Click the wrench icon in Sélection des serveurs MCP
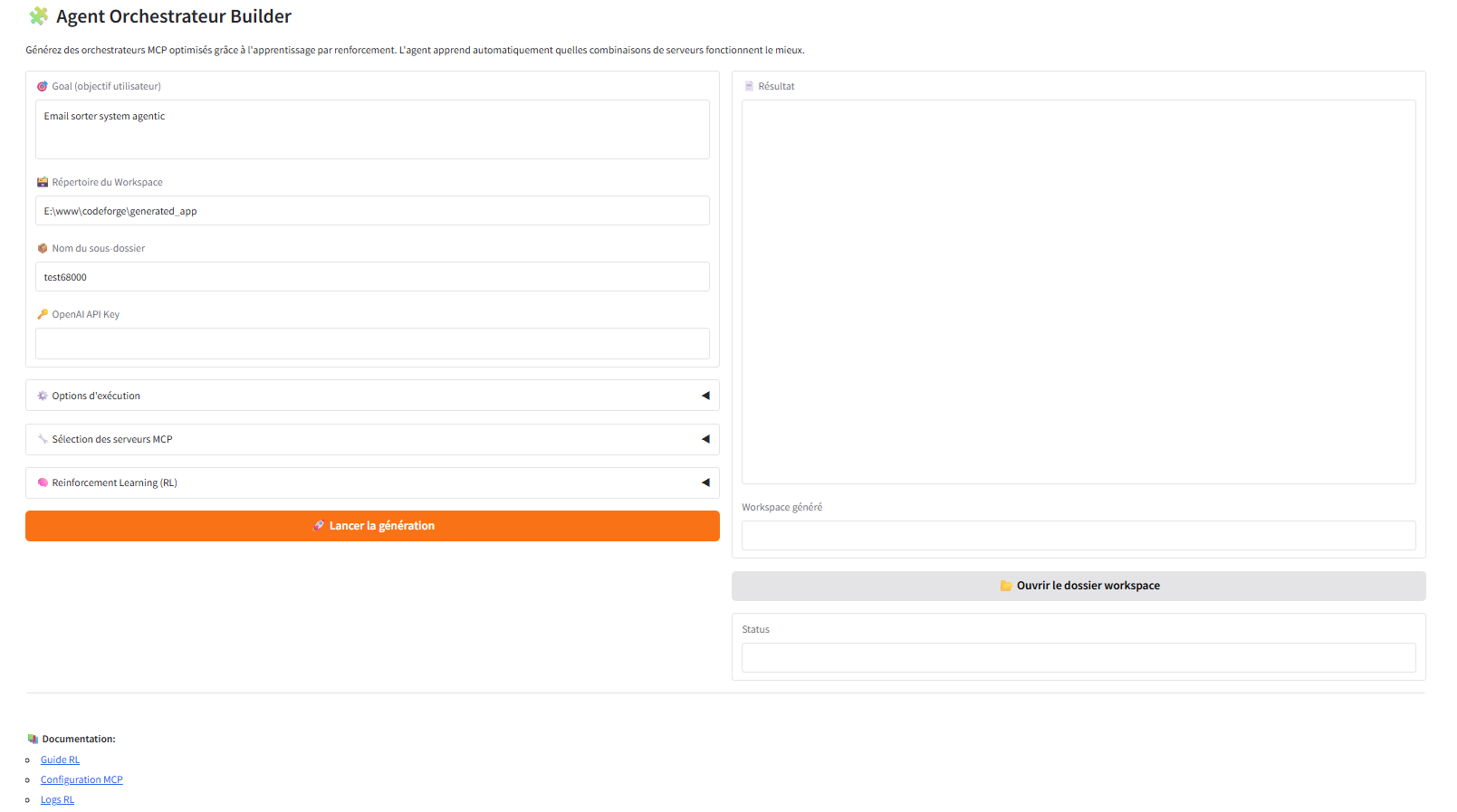Image resolution: width=1457 pixels, height=812 pixels. [x=42, y=439]
